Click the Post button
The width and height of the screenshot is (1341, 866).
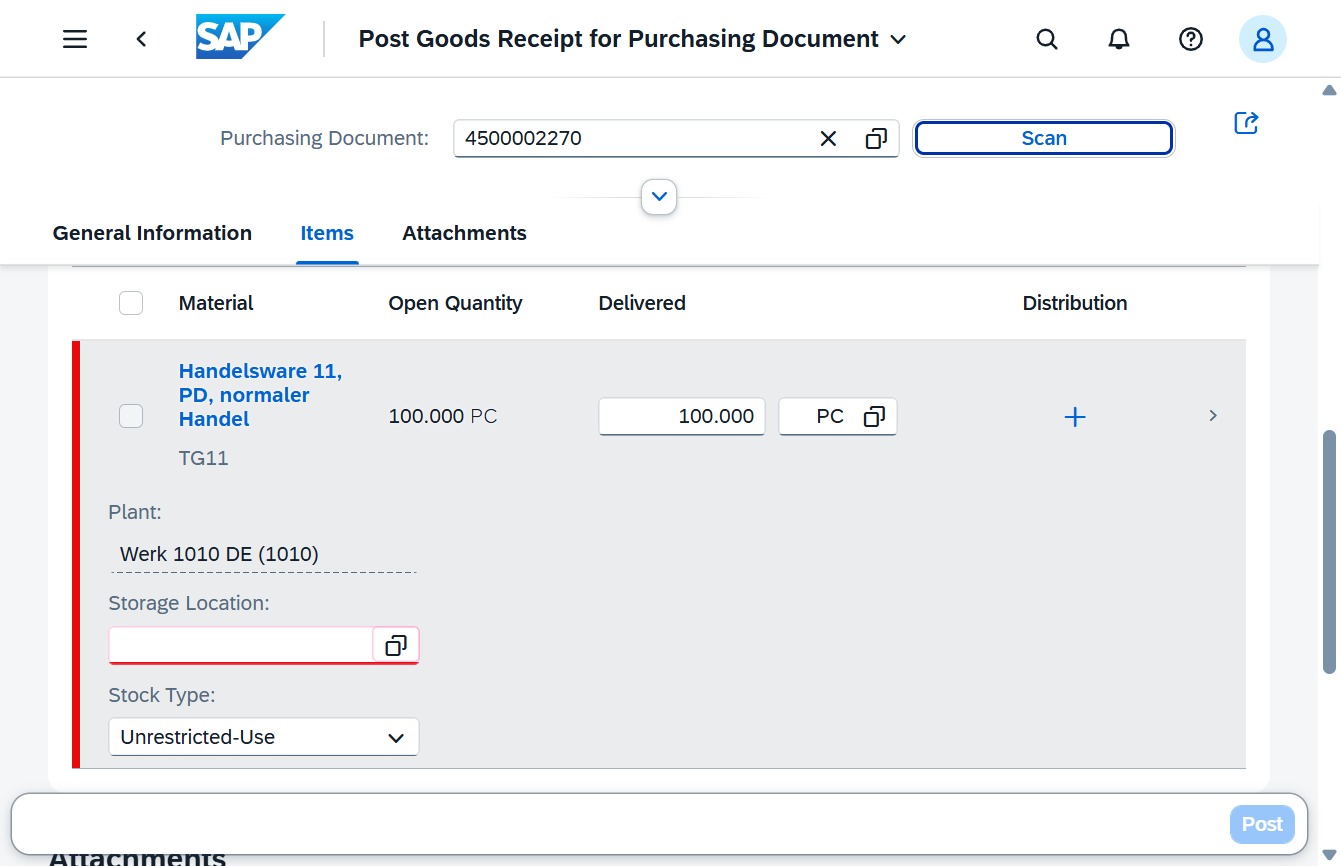tap(1262, 824)
